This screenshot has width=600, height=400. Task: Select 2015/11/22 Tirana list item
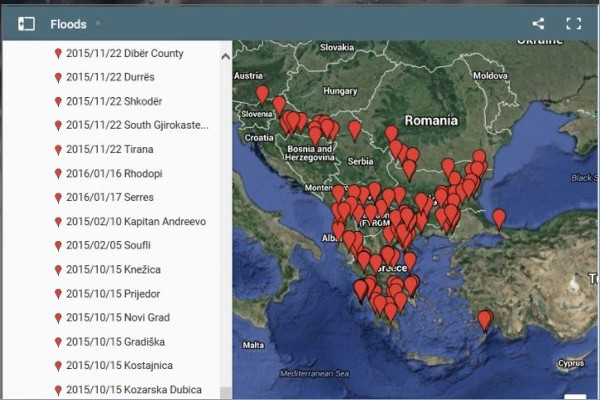coord(110,149)
